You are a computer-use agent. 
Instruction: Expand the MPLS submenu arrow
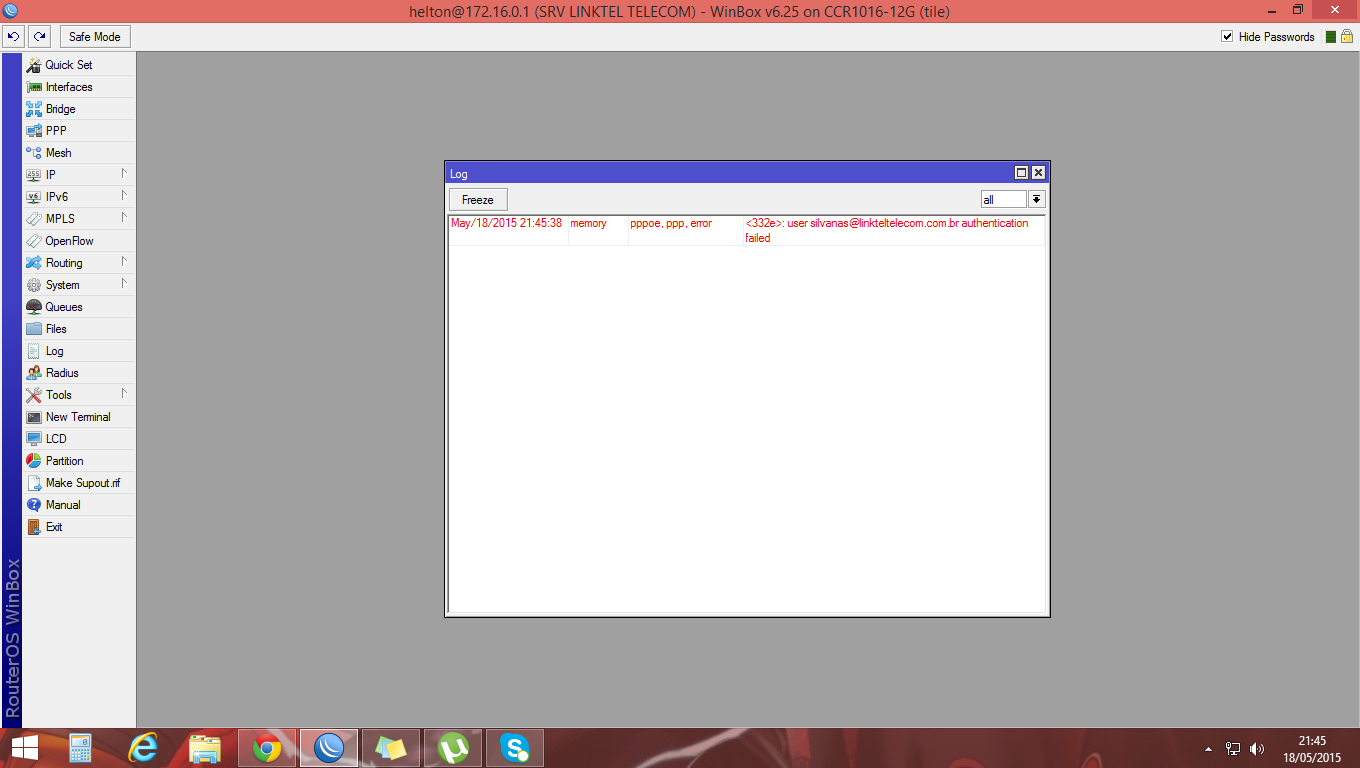click(124, 218)
